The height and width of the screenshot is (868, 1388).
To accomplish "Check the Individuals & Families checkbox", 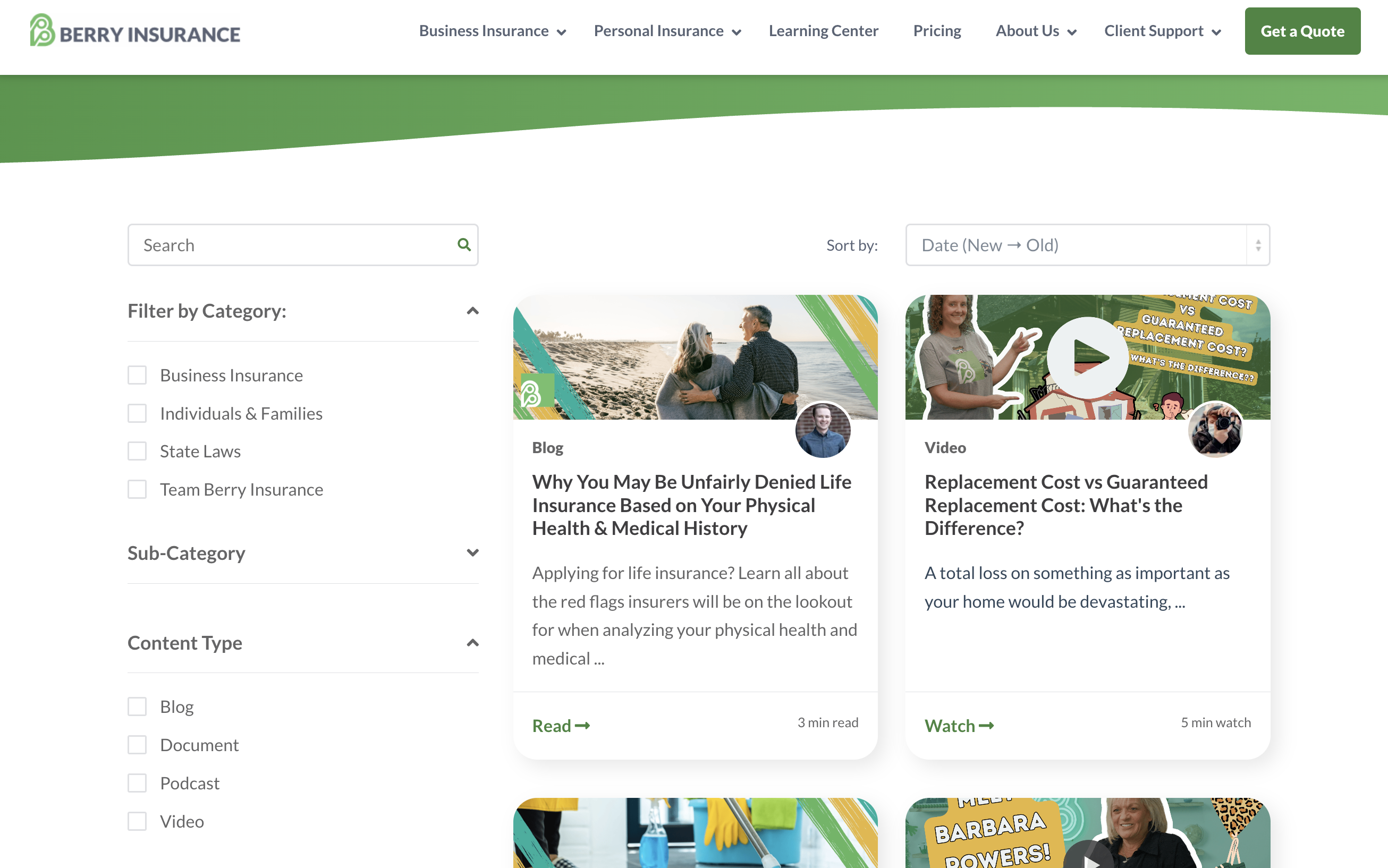I will click(x=137, y=413).
